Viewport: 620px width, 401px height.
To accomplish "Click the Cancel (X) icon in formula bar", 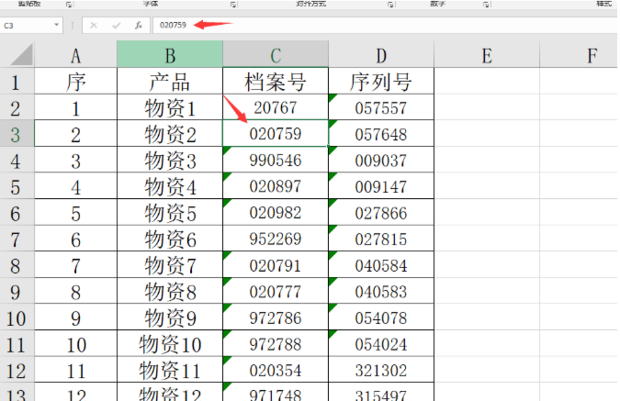I will coord(94,26).
